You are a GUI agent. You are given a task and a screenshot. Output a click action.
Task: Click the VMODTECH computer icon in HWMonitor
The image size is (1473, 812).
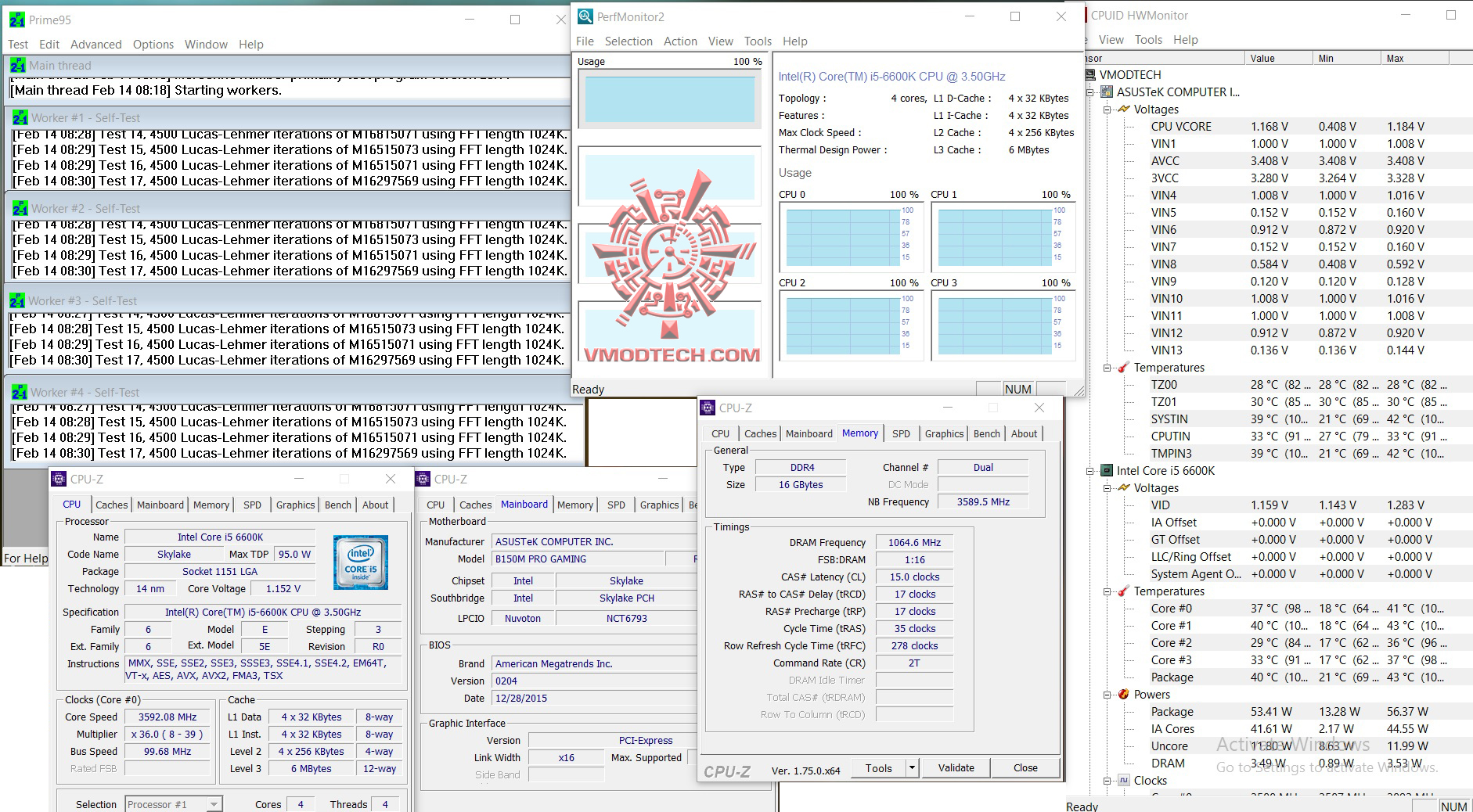pos(1090,75)
